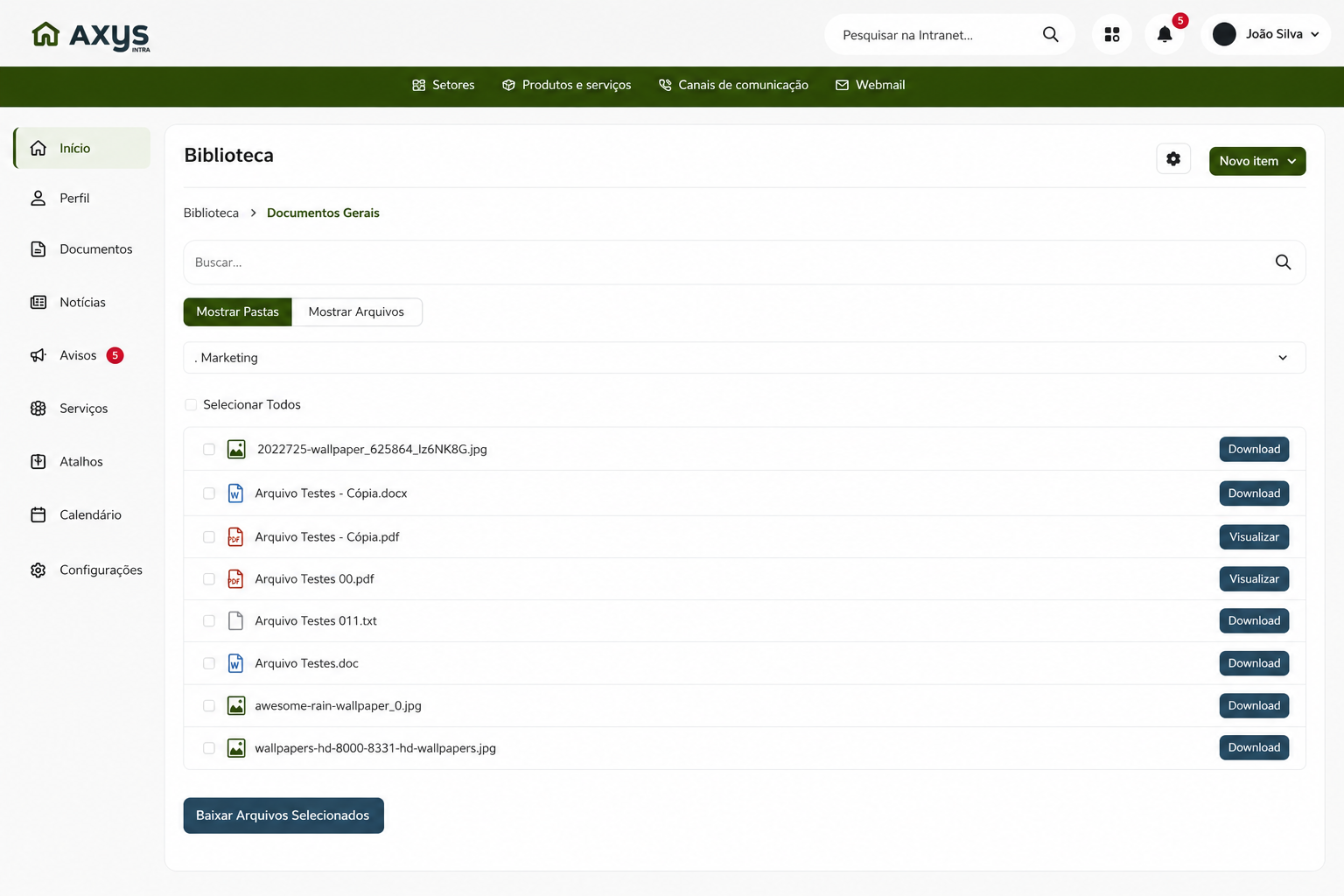Image resolution: width=1344 pixels, height=896 pixels.
Task: Open Produtos e serviços menu item
Action: point(567,85)
